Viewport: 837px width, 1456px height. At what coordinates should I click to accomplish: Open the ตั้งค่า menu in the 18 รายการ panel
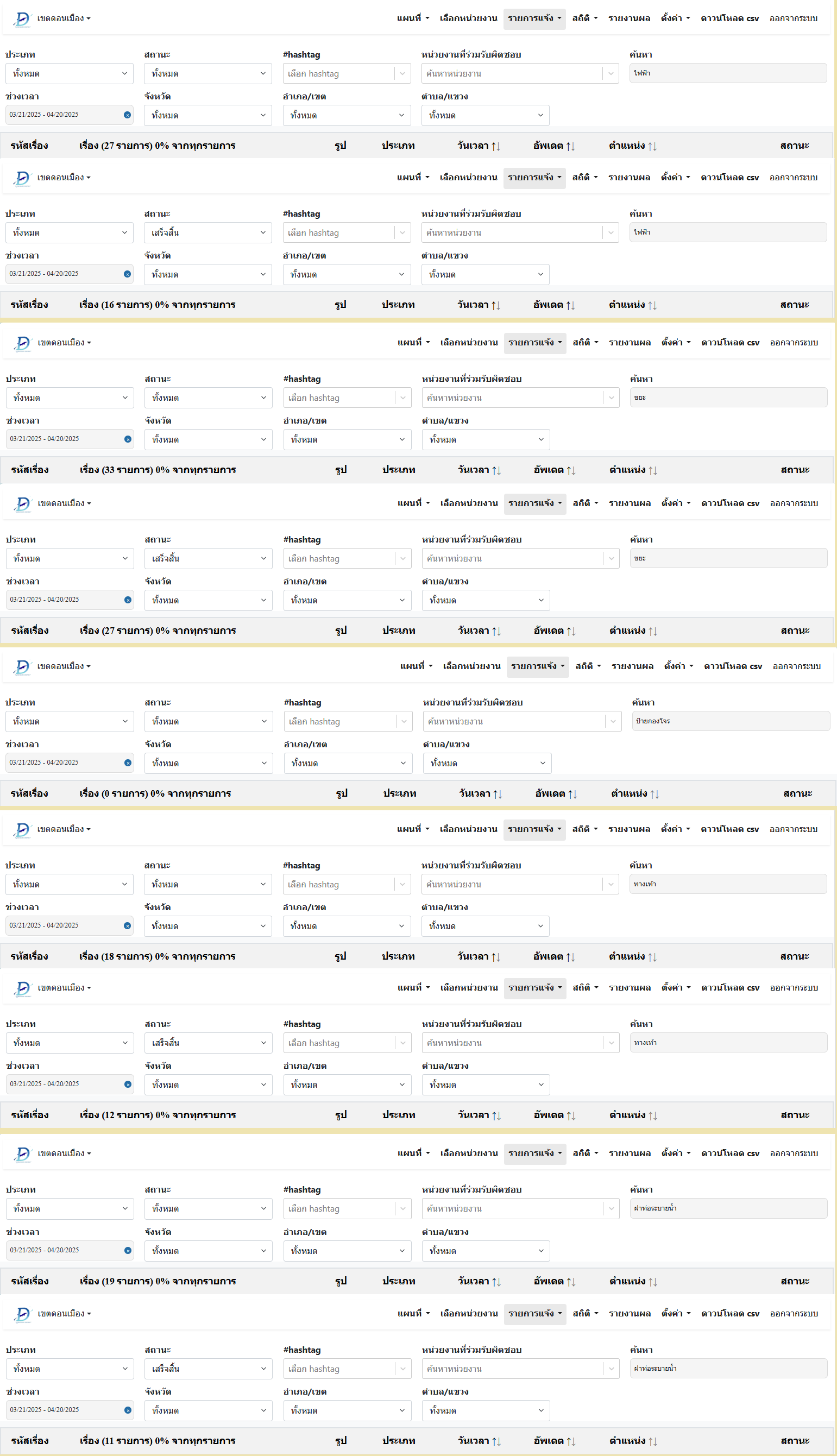[676, 829]
